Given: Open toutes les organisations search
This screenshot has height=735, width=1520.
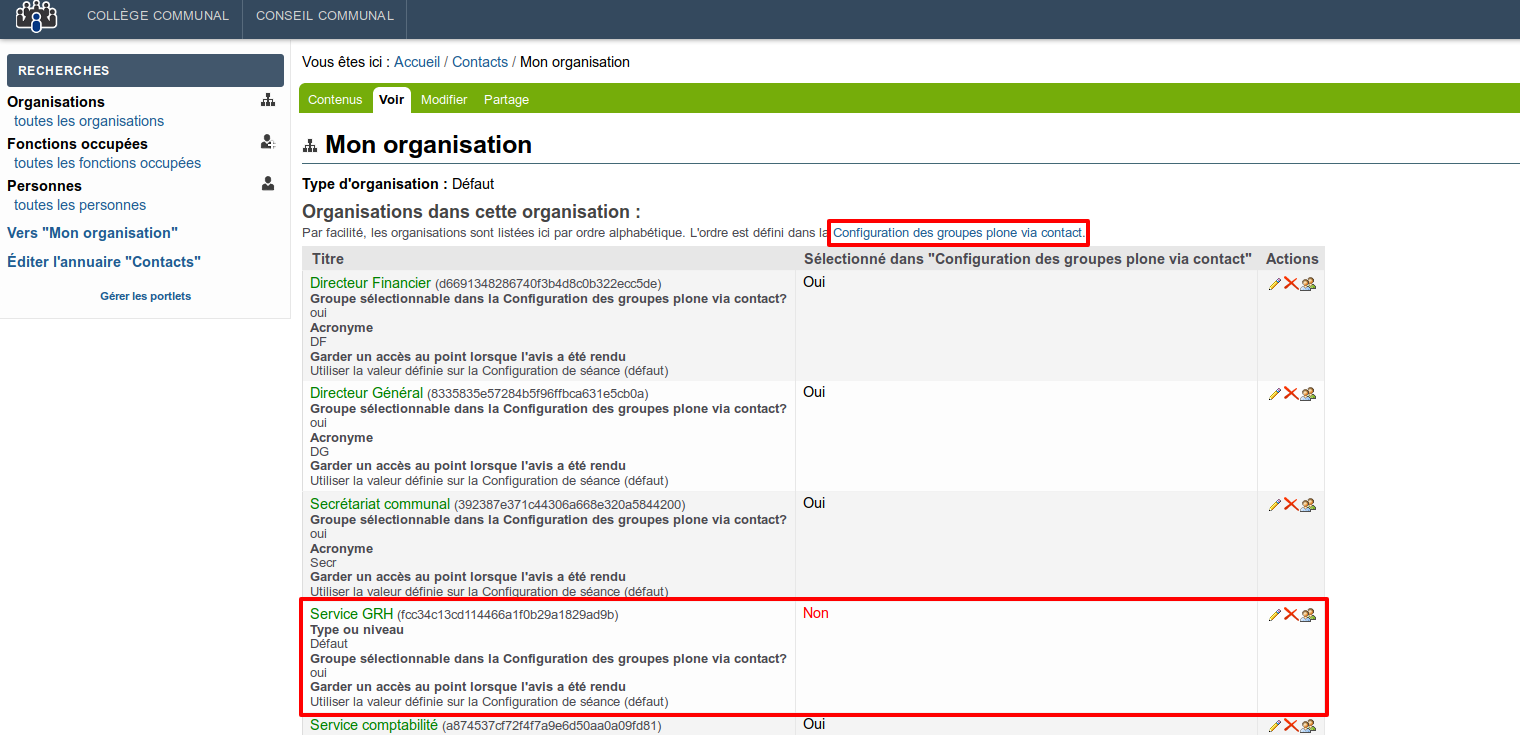Looking at the screenshot, I should (x=89, y=121).
